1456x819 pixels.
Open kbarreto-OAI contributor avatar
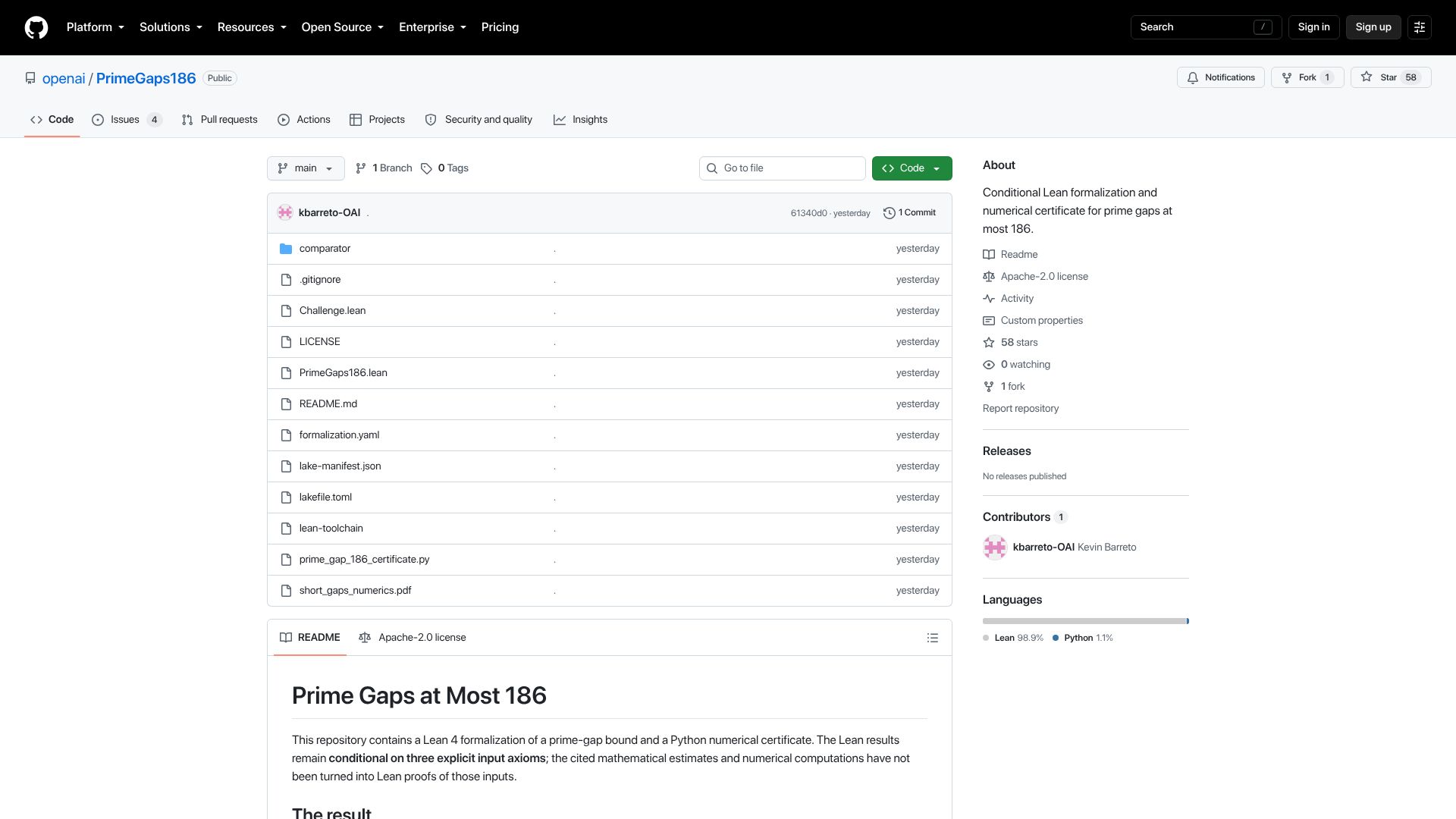point(995,548)
